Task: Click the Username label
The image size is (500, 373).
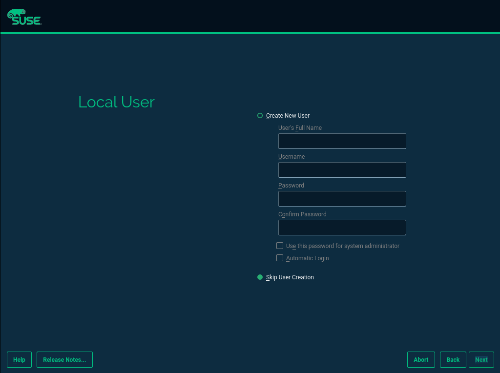Action: pyautogui.click(x=292, y=157)
